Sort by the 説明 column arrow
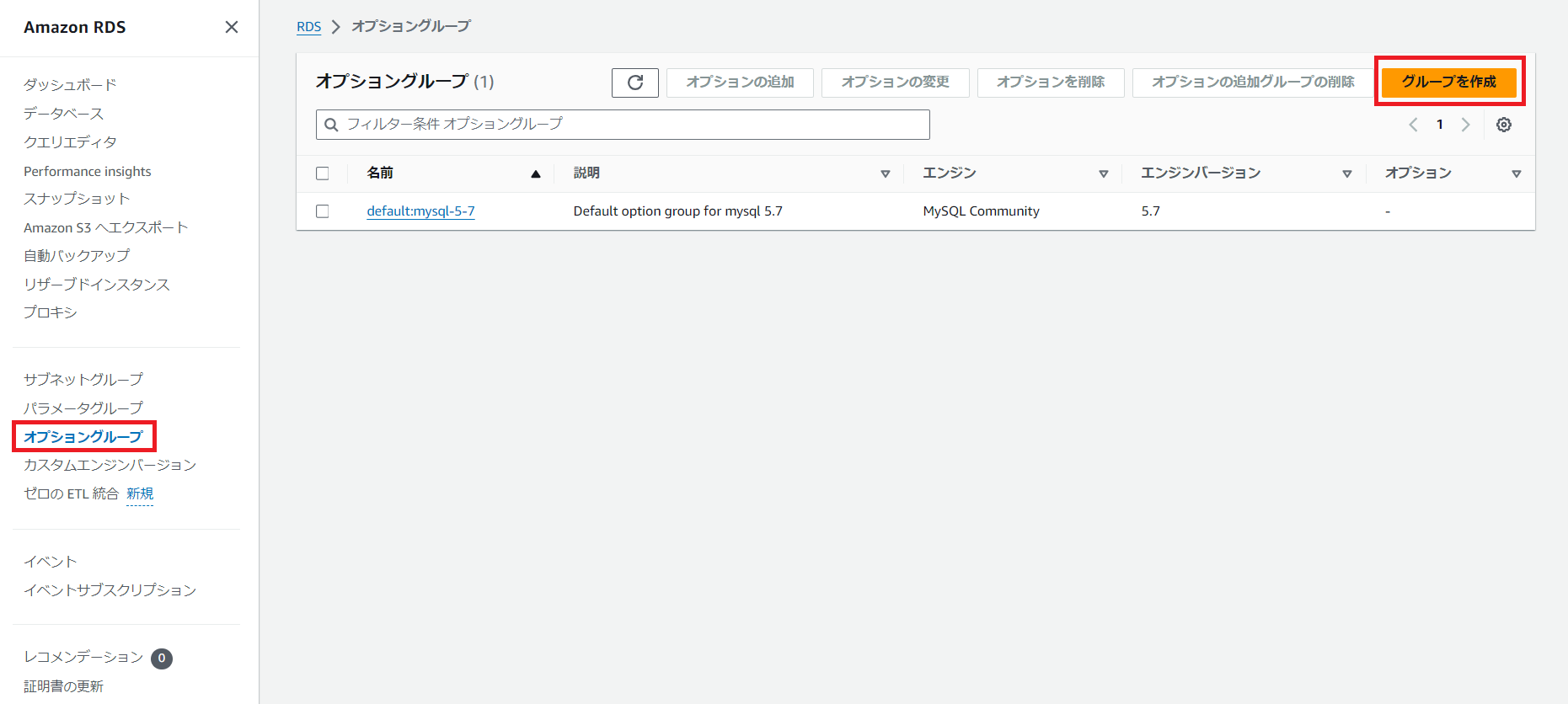This screenshot has width=1568, height=704. pos(885,173)
